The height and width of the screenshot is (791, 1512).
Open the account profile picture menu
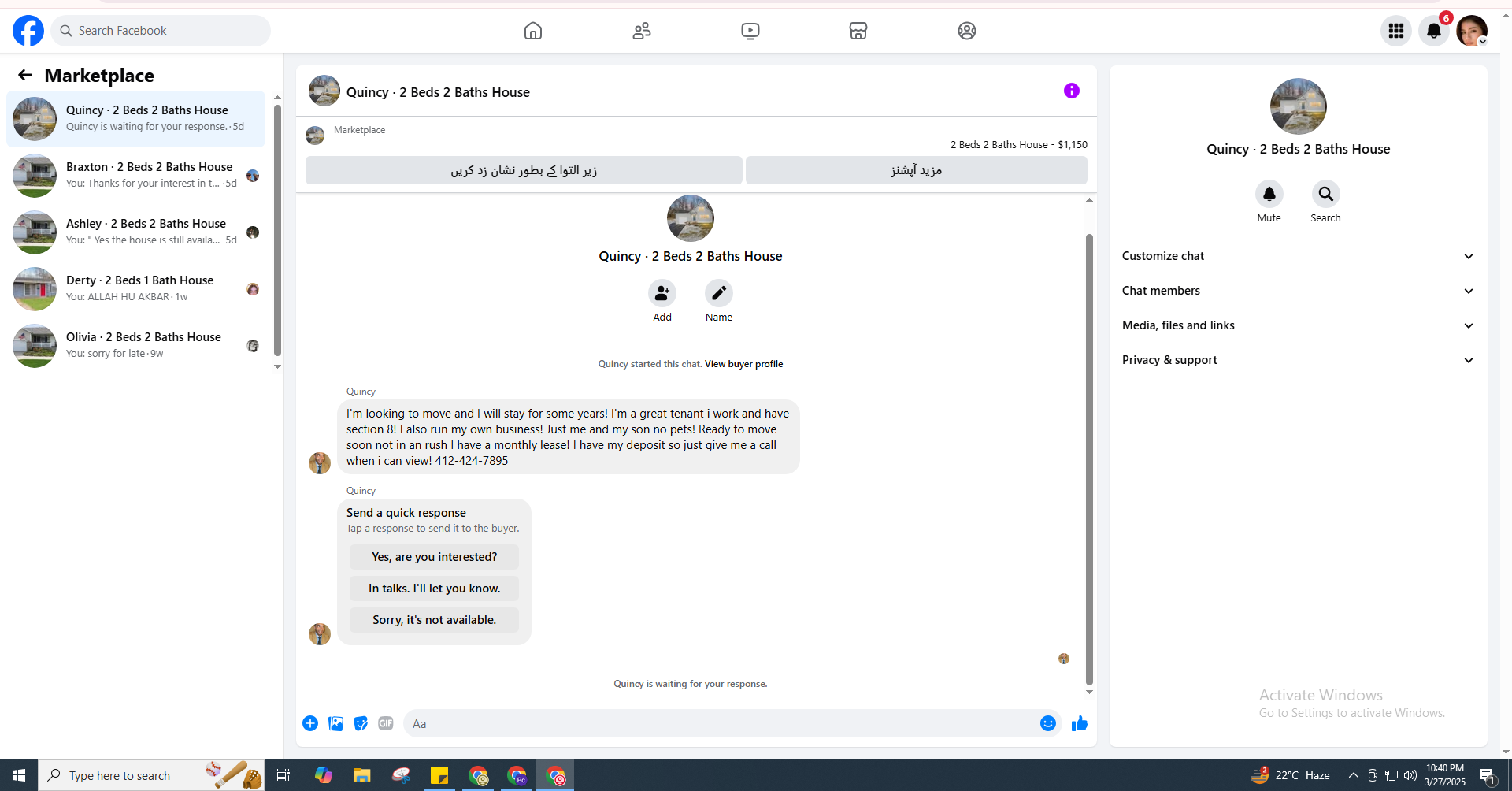point(1472,31)
